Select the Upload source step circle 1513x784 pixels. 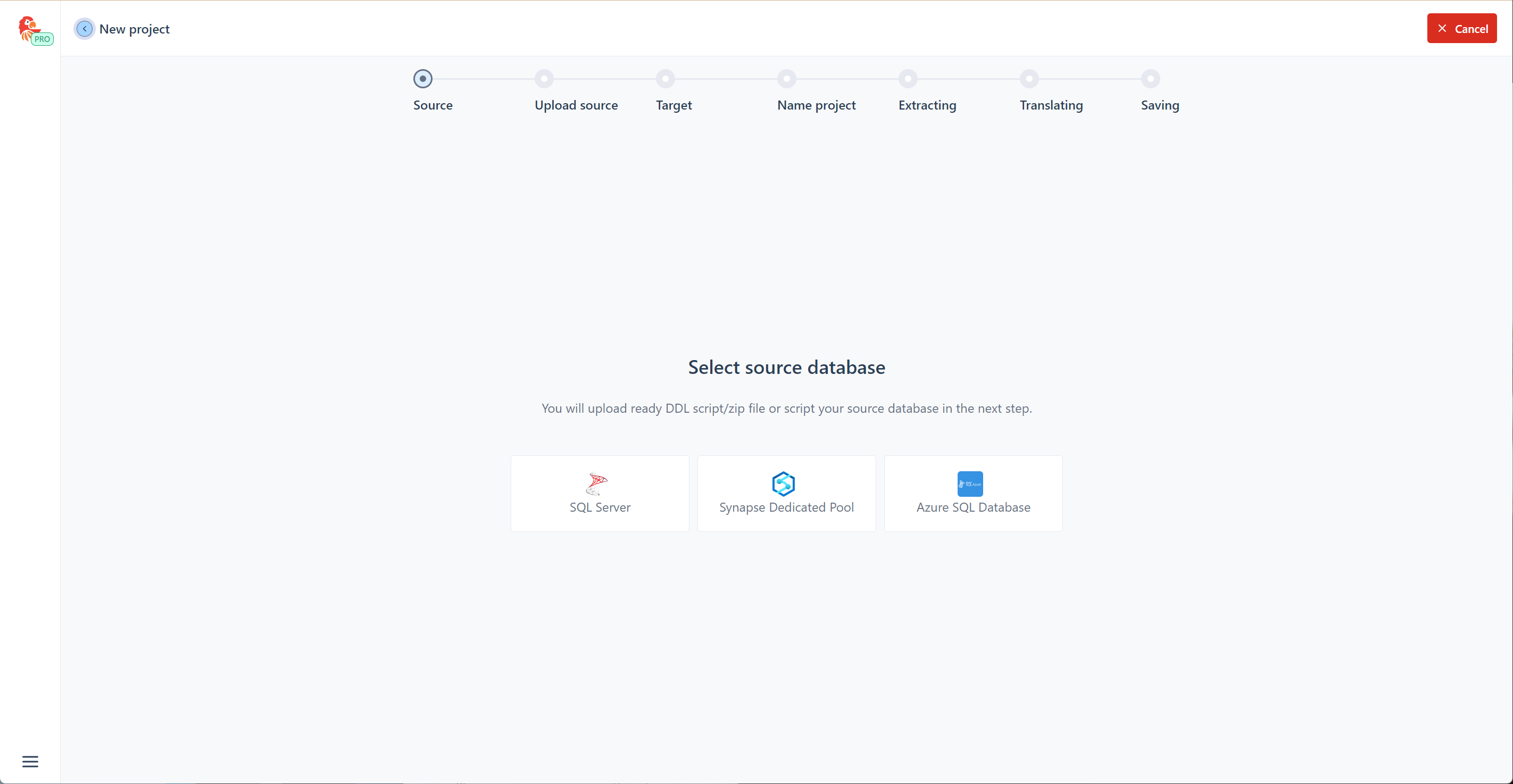[544, 79]
